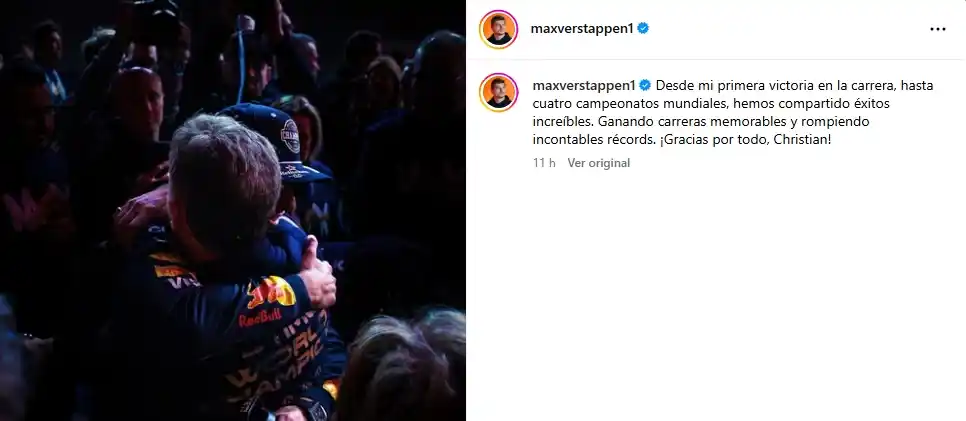Click the blue champion cap in the photo
This screenshot has width=966, height=421.
click(275, 141)
